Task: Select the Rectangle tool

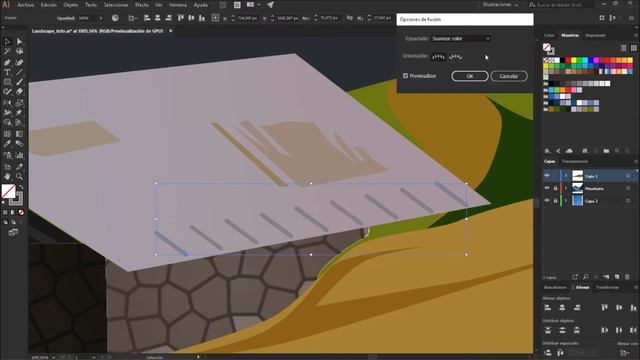Action: pos(7,82)
